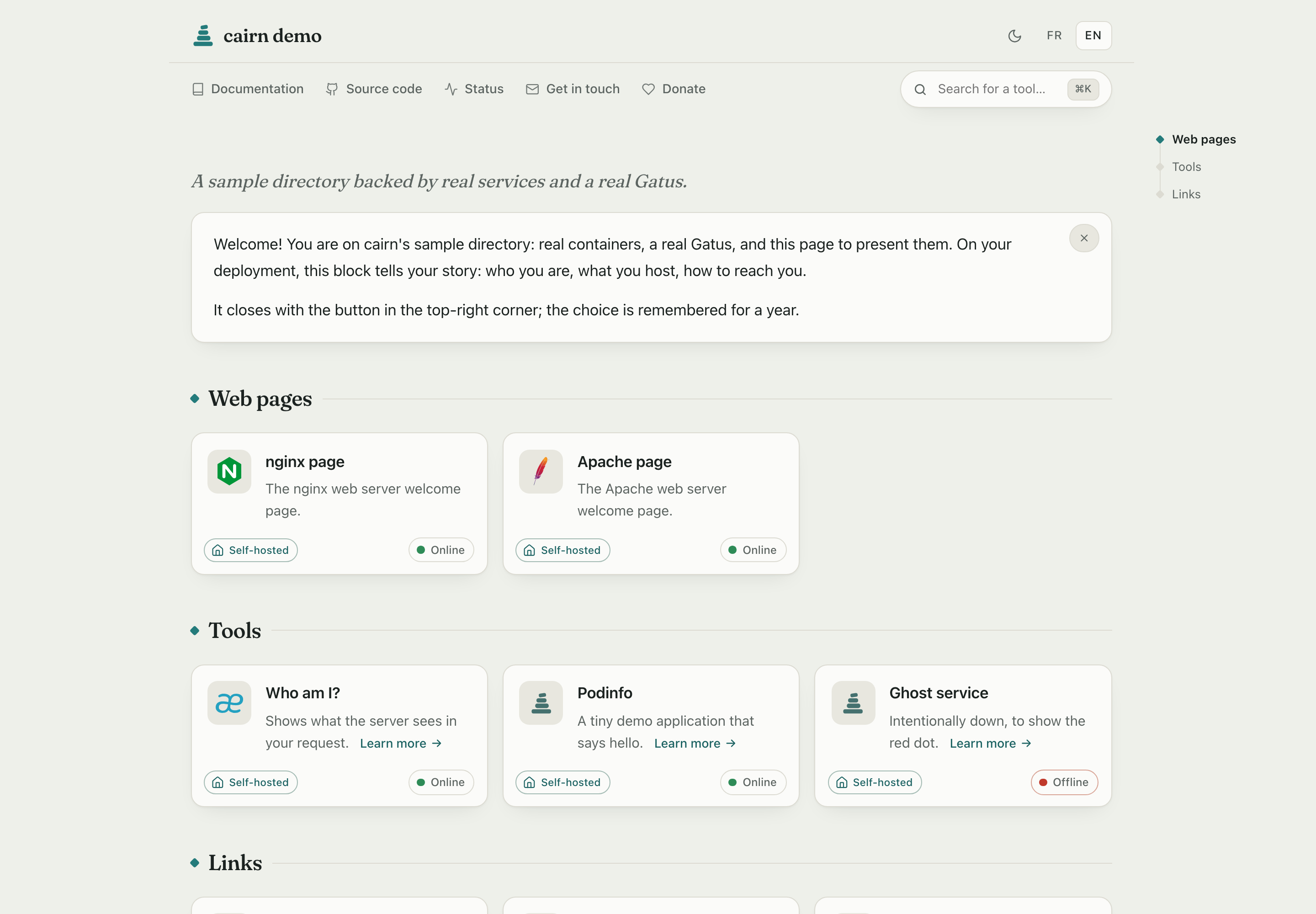Viewport: 1316px width, 914px height.
Task: Click the Tools section heading
Action: pos(234,631)
